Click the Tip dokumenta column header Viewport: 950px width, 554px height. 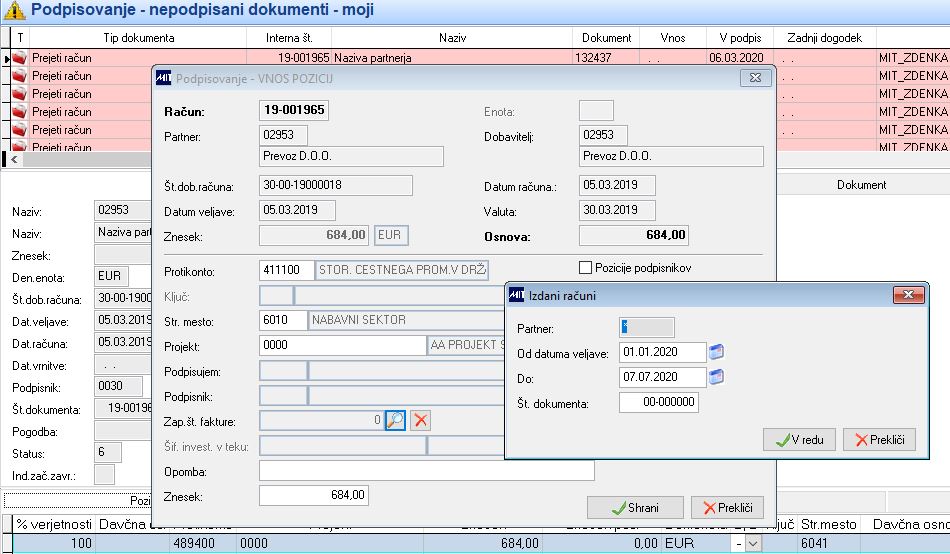138,38
